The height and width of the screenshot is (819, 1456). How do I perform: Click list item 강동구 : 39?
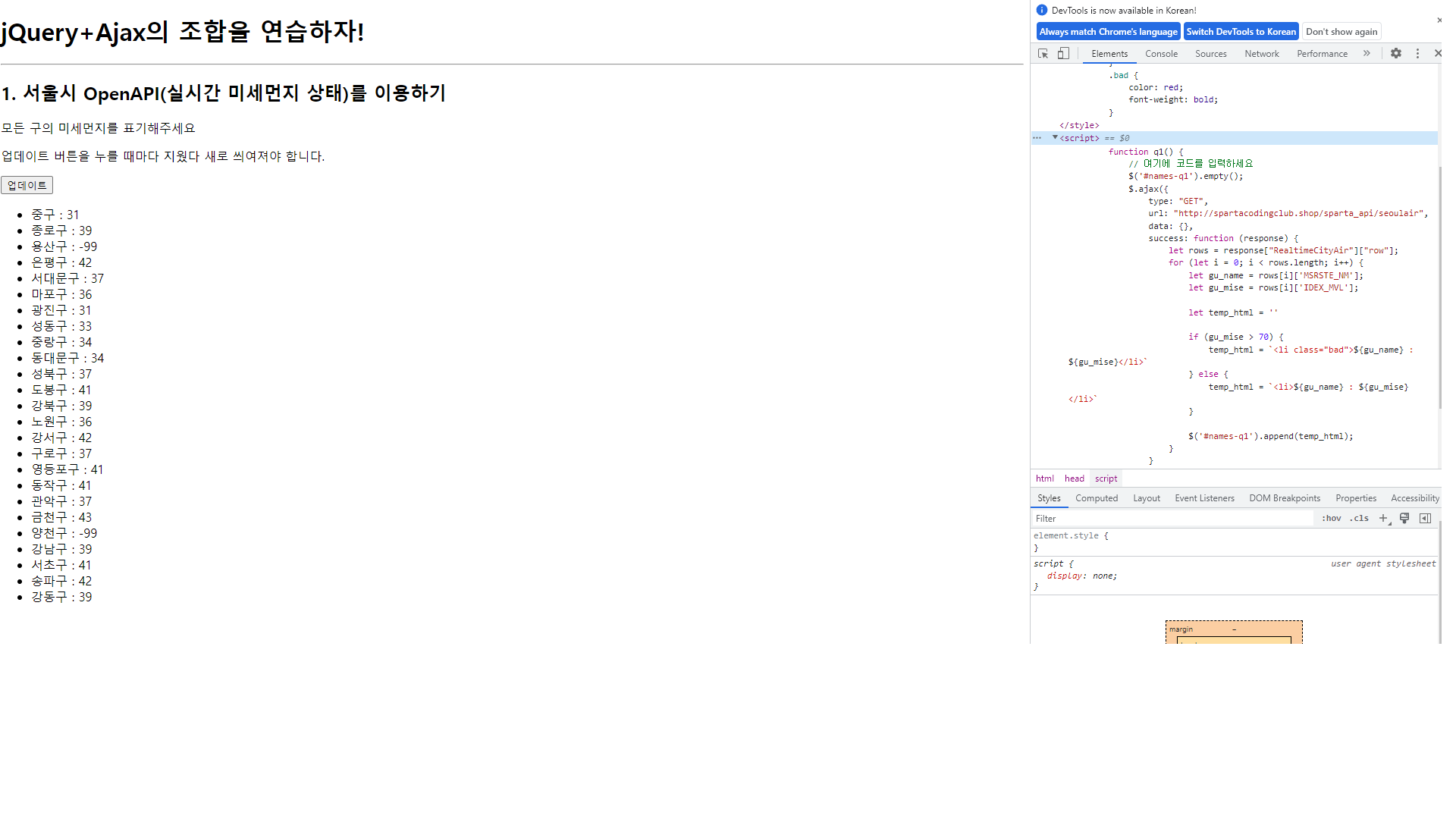(61, 597)
